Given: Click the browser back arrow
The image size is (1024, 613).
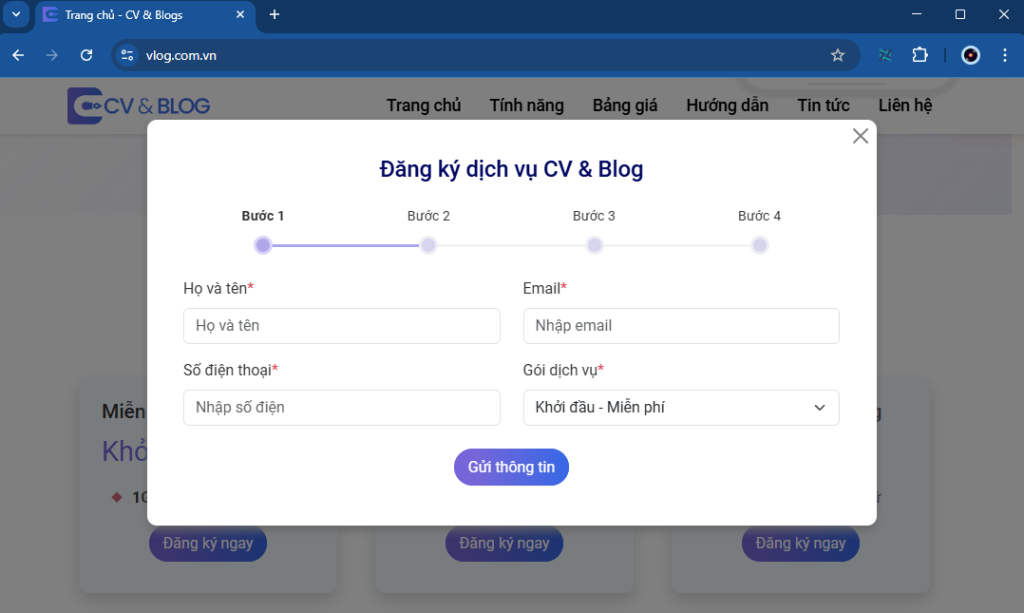Looking at the screenshot, I should [17, 55].
